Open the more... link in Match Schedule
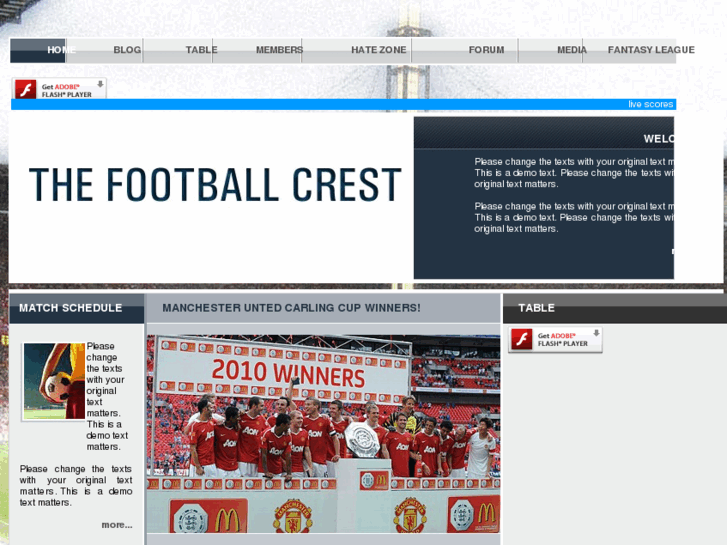The image size is (727, 545). point(117,525)
